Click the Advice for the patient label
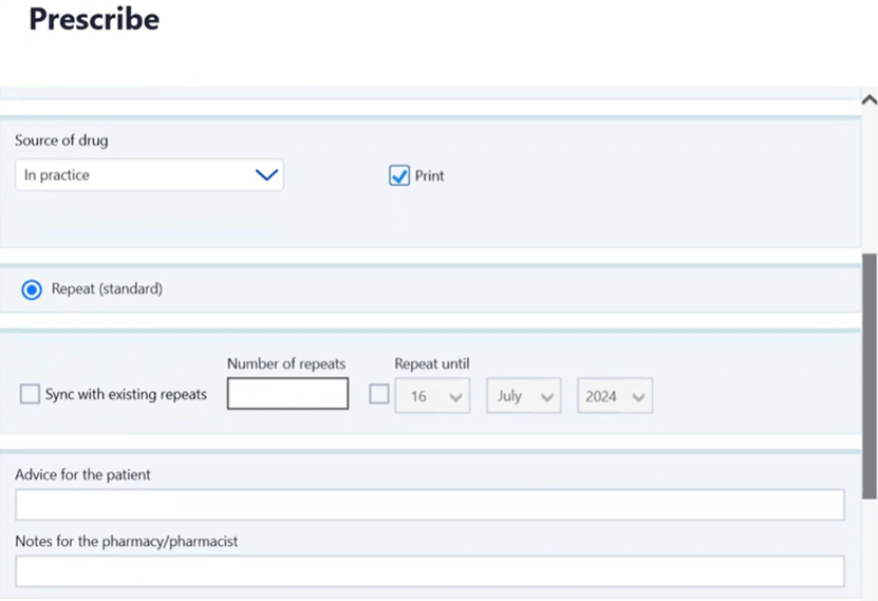Image resolution: width=878 pixels, height=601 pixels. pos(83,474)
